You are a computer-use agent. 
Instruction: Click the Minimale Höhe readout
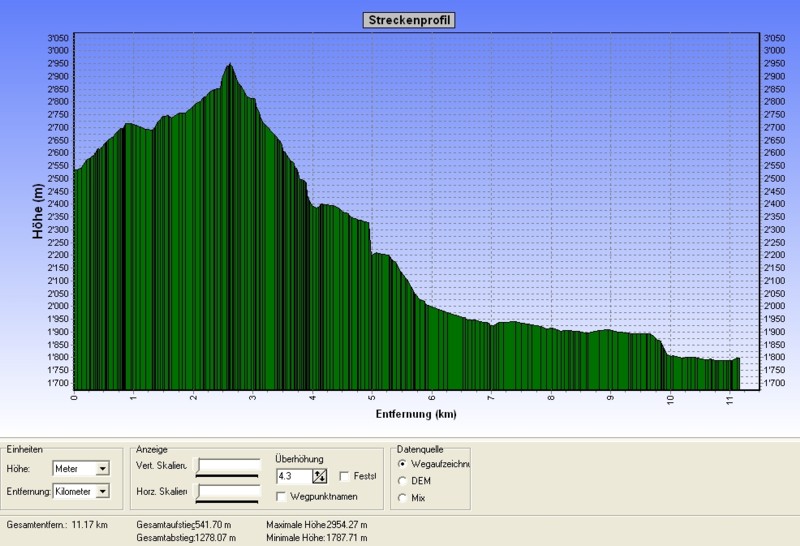[317, 537]
